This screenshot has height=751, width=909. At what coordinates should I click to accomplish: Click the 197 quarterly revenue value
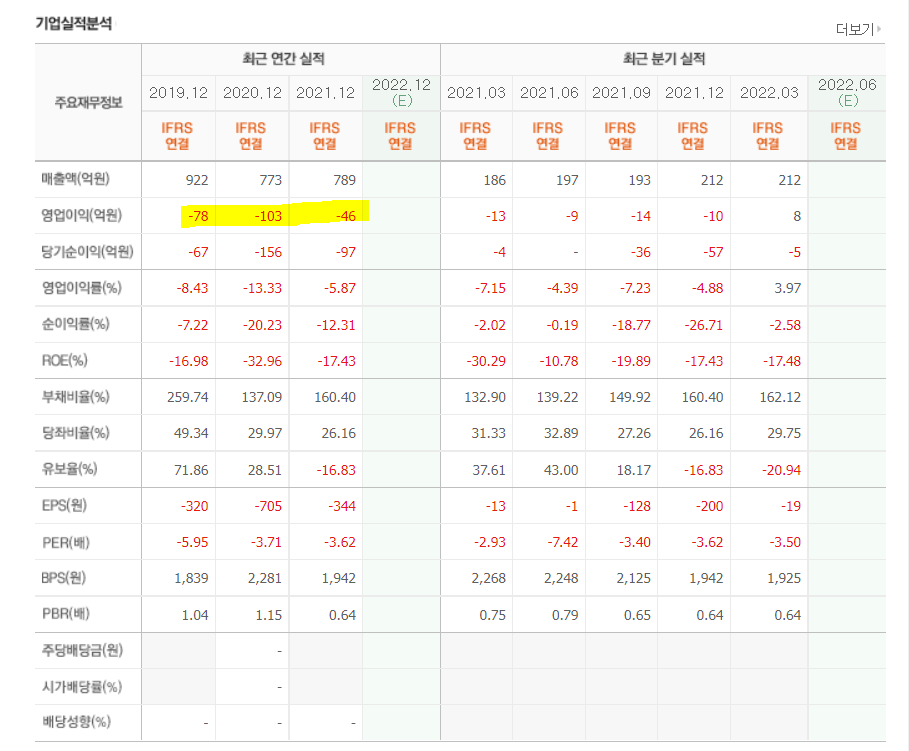pyautogui.click(x=567, y=180)
